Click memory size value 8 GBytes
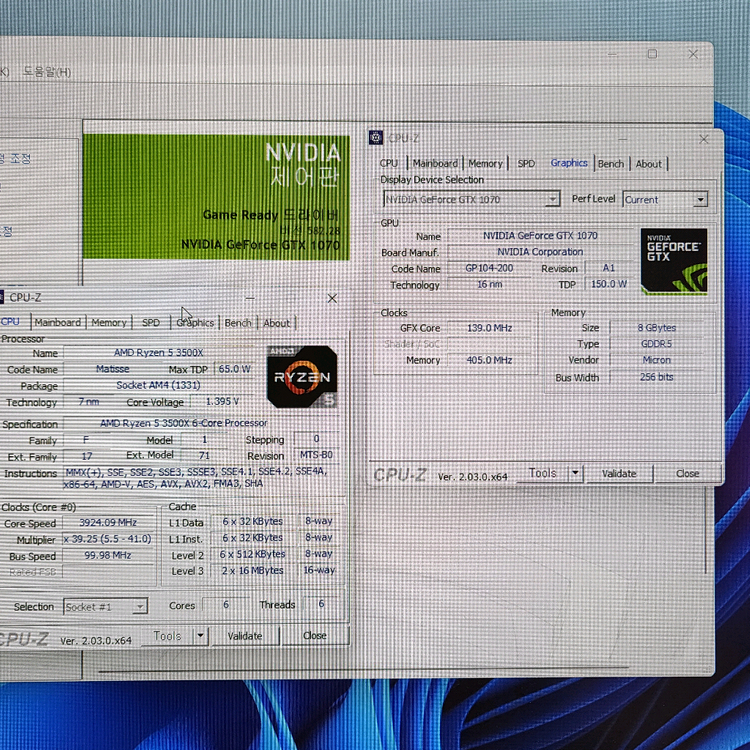The width and height of the screenshot is (750, 750). [656, 328]
